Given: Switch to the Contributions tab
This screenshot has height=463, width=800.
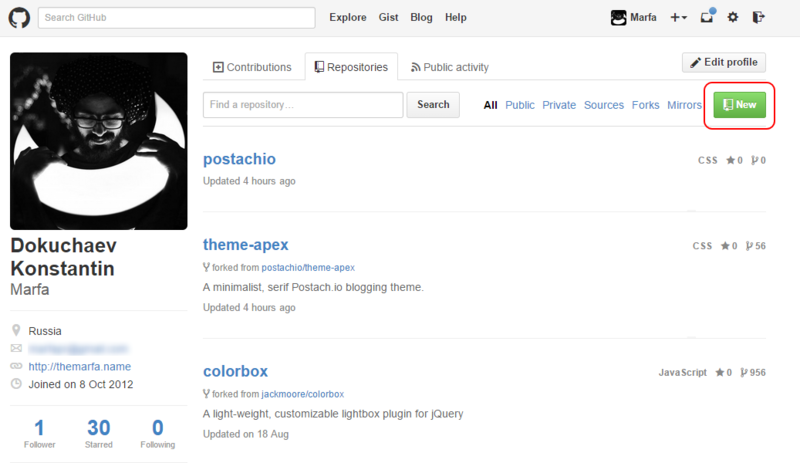Looking at the screenshot, I should [x=252, y=67].
